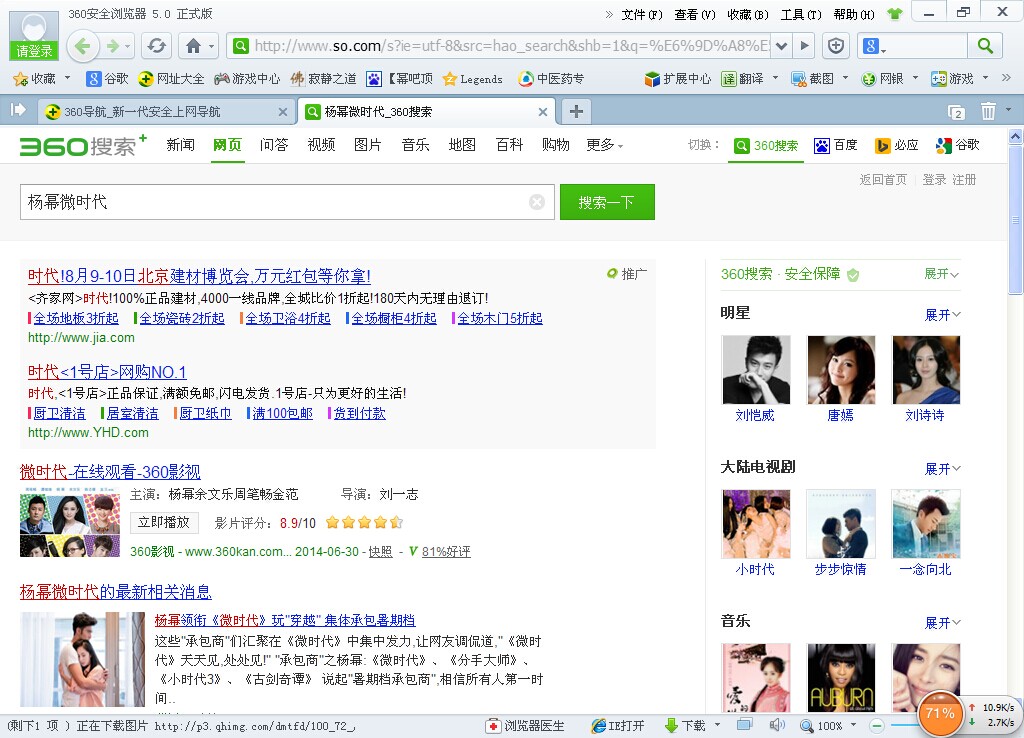Expand the 360搜索 安全保障 section
This screenshot has width=1024, height=738.
click(x=941, y=274)
